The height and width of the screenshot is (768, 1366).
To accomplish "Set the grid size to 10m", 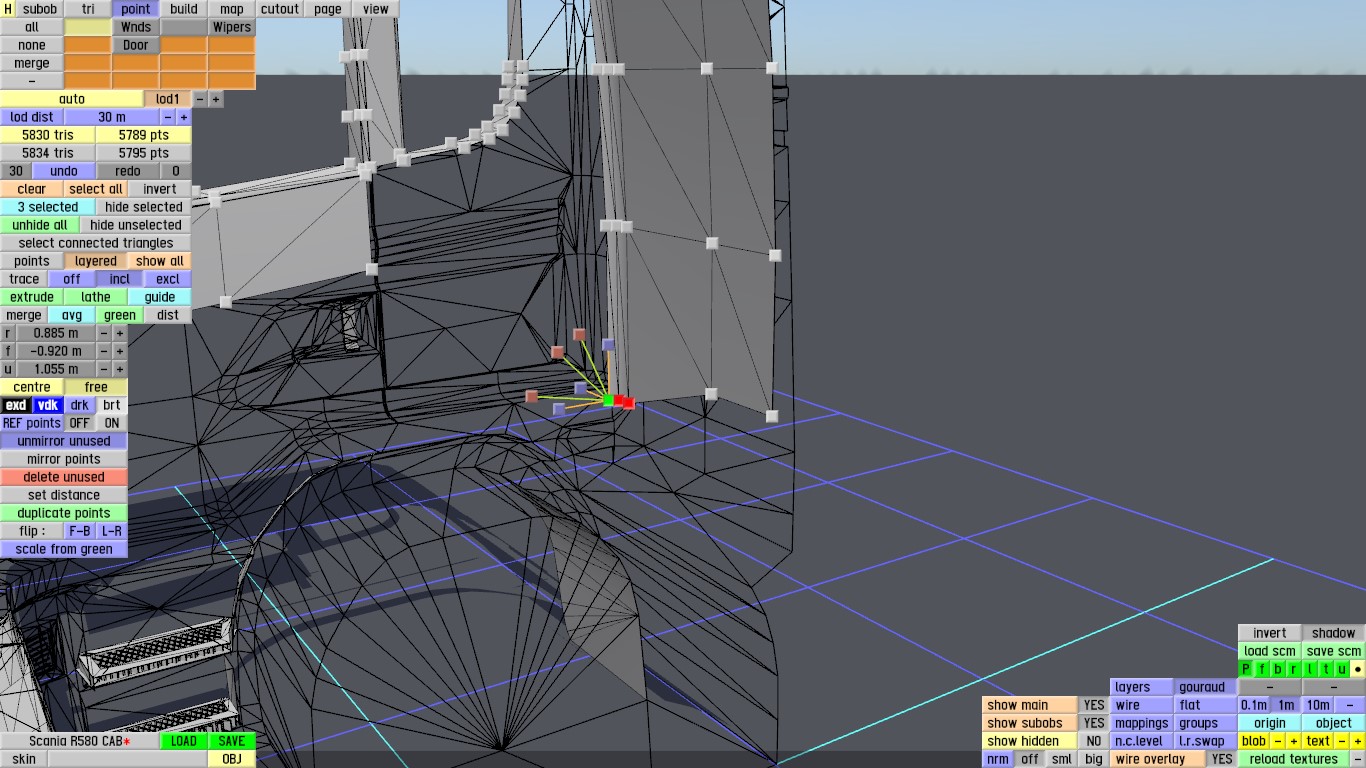I will click(x=1318, y=705).
